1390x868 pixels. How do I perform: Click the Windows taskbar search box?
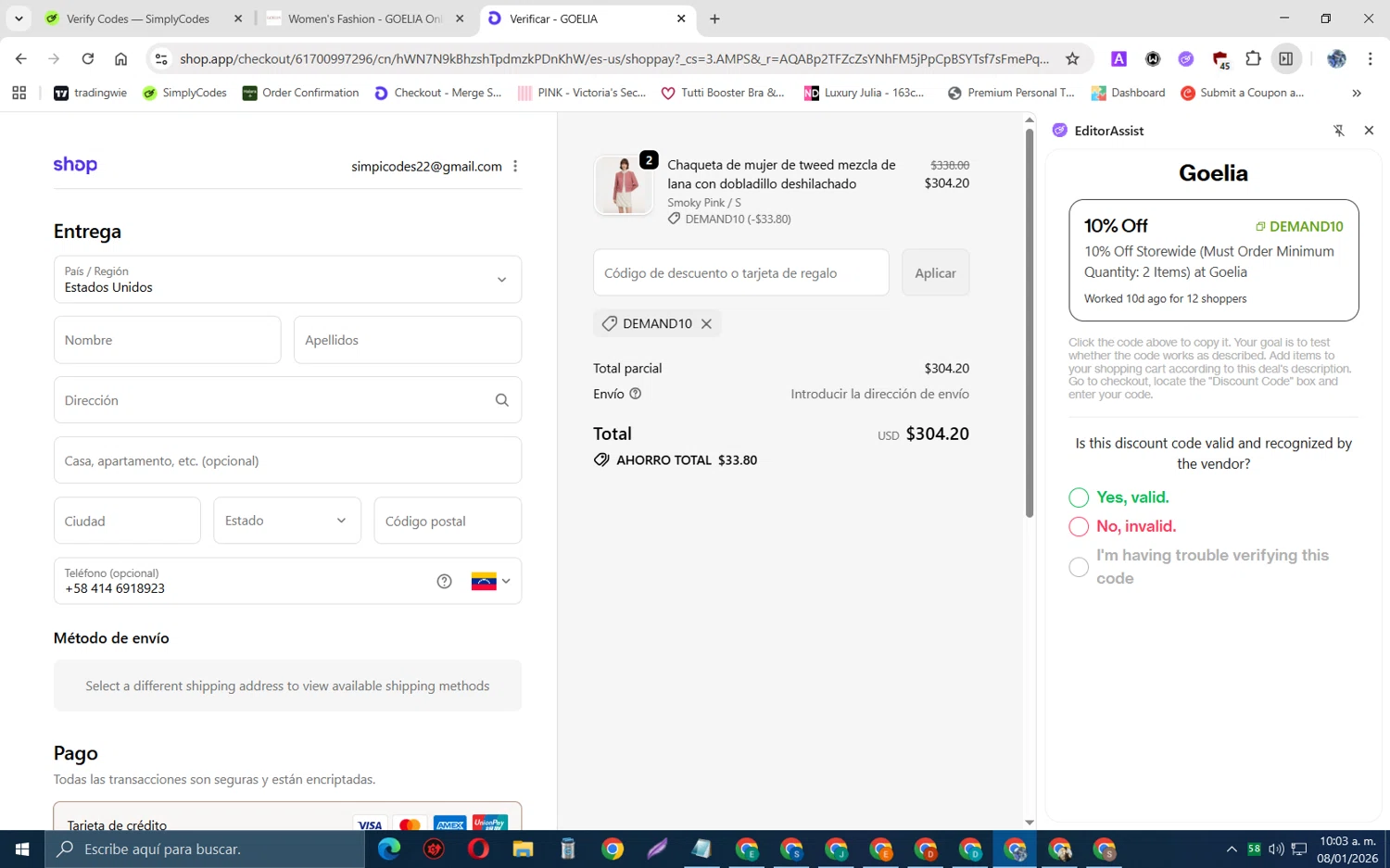click(x=205, y=849)
